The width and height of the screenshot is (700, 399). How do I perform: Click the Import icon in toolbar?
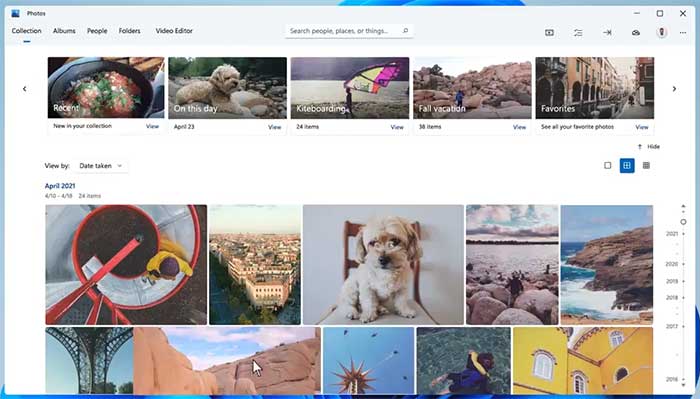click(607, 33)
